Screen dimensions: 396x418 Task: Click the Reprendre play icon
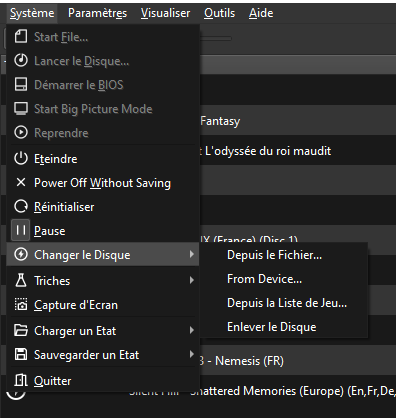click(21, 133)
